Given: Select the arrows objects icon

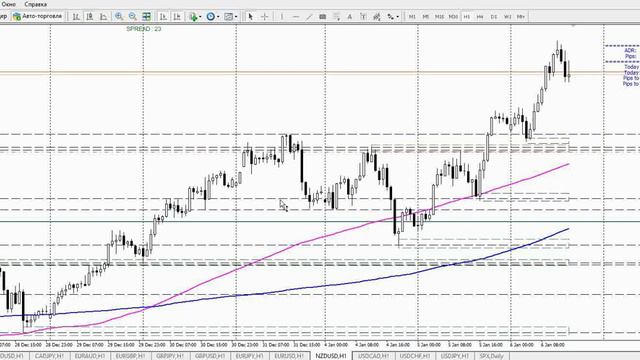Looking at the screenshot, I should tap(391, 17).
